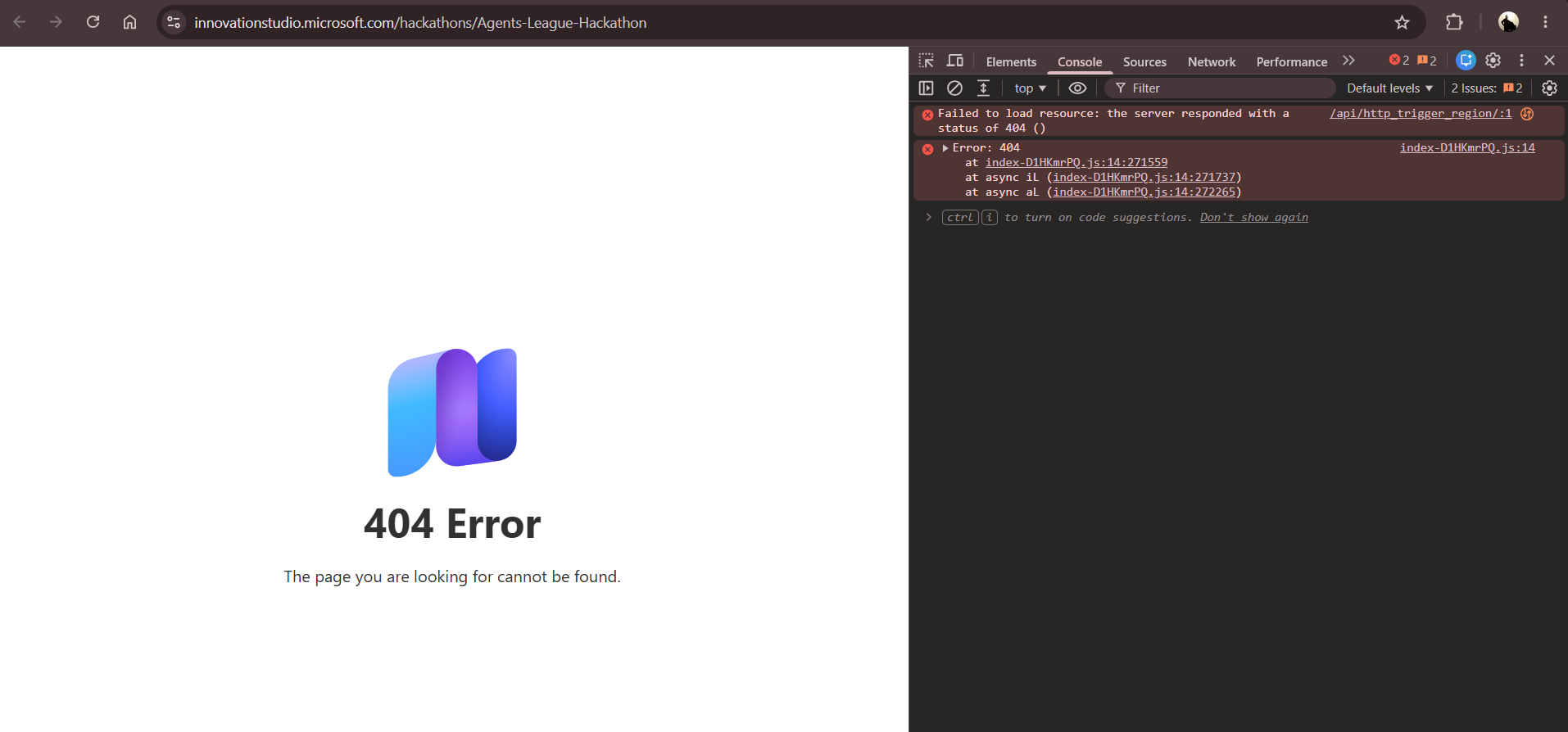Close the DevTools panel
1568x732 pixels.
[1549, 61]
